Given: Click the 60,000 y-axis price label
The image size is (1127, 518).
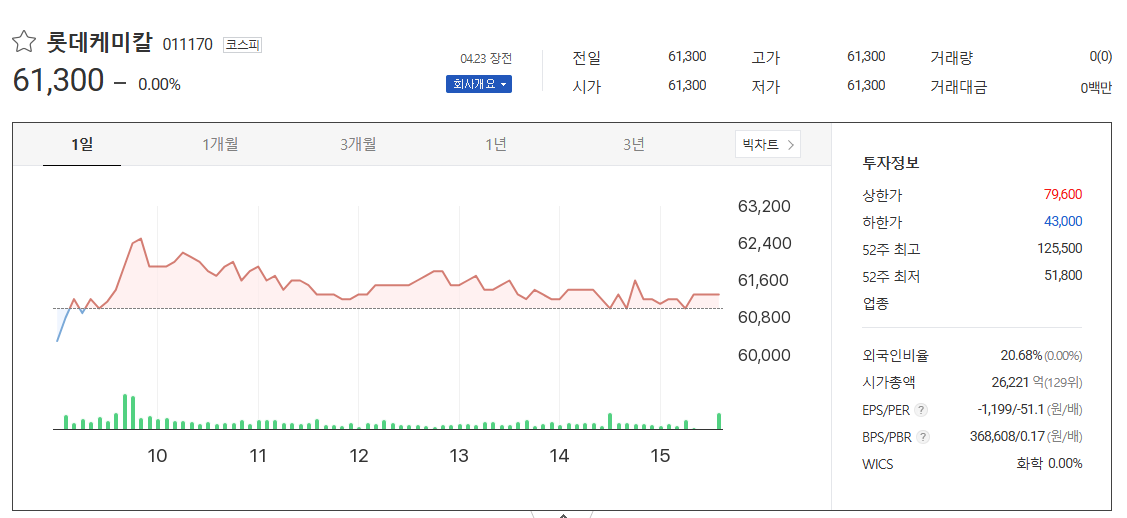Looking at the screenshot, I should (x=764, y=355).
